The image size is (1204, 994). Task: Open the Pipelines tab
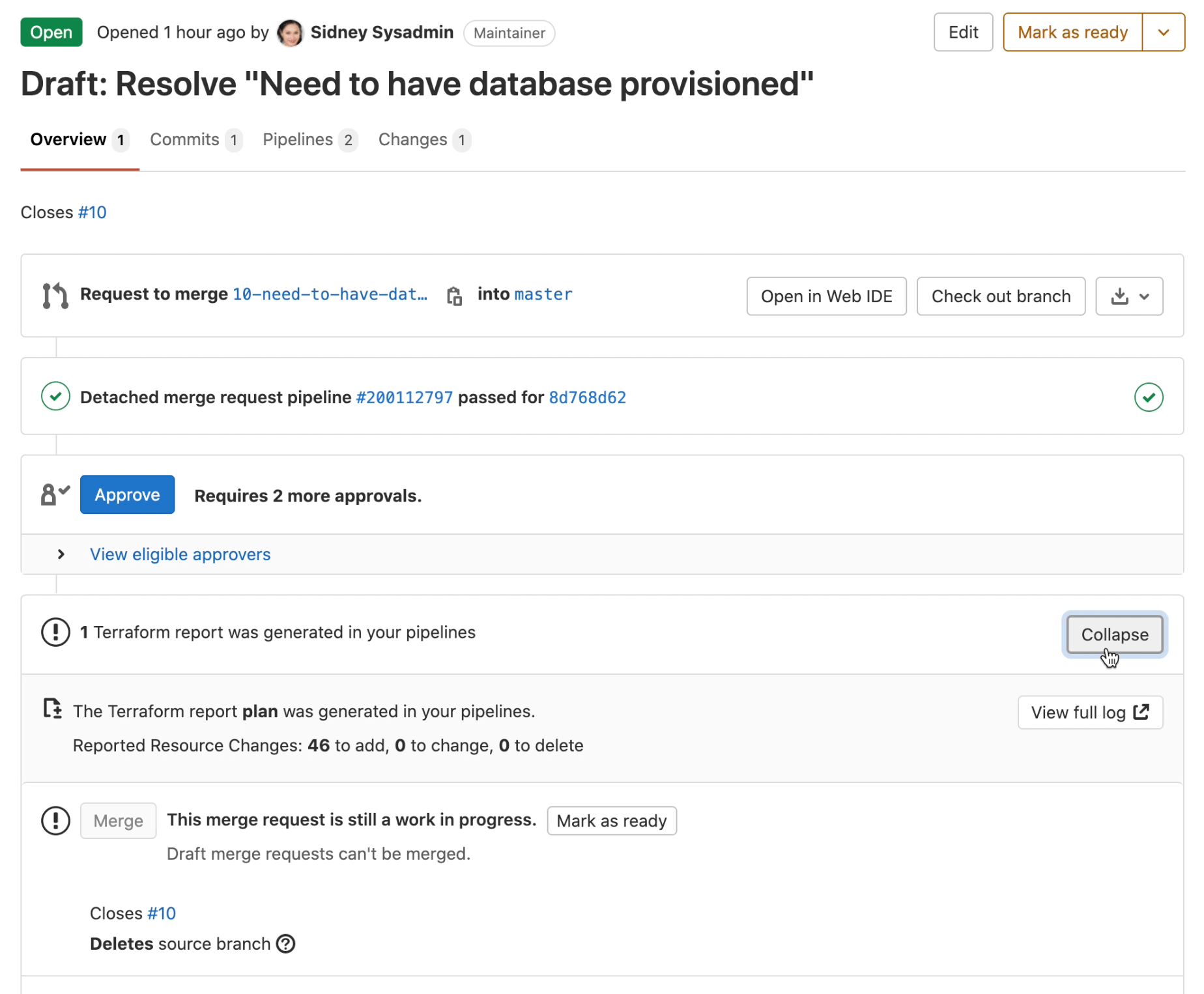tap(298, 139)
